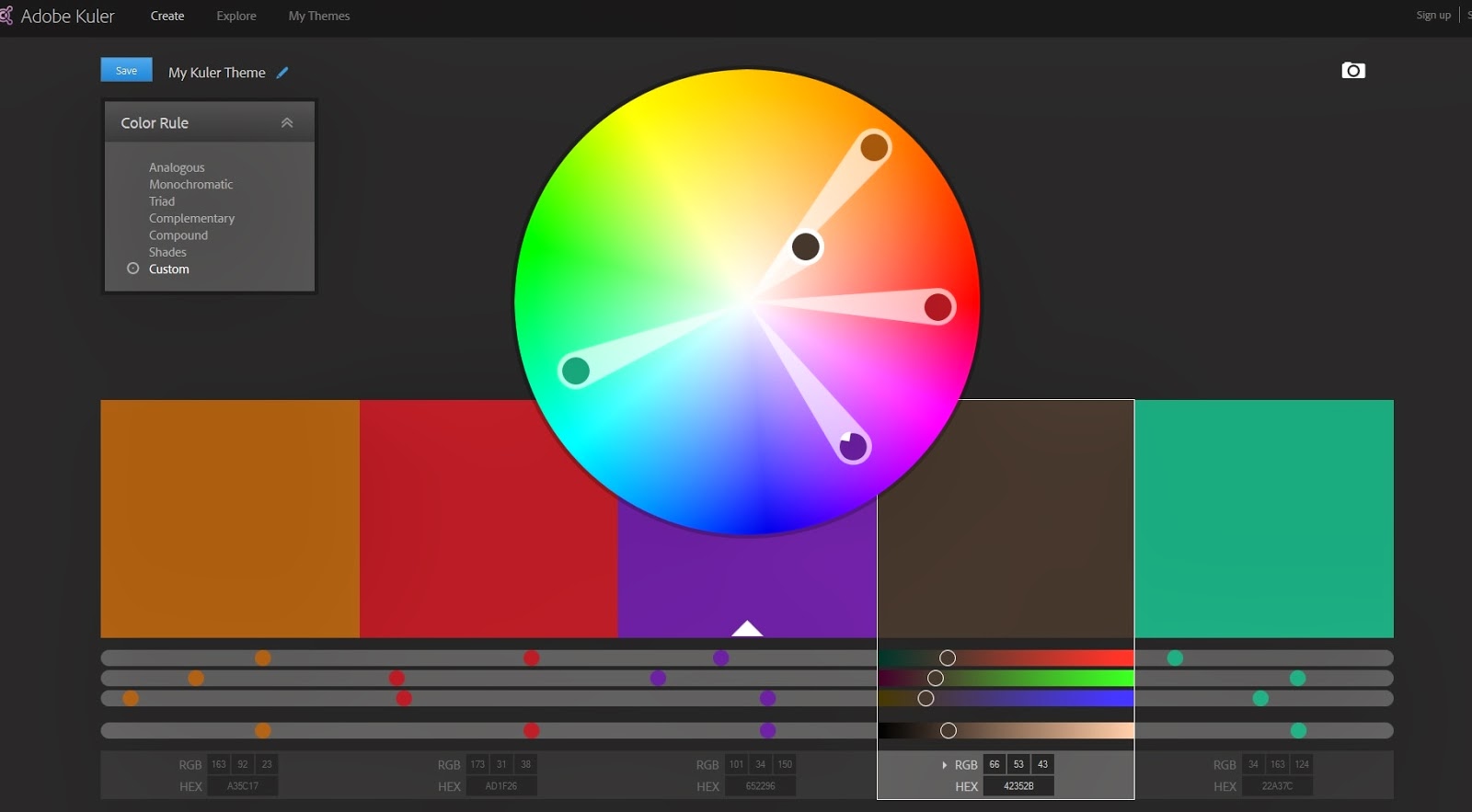Select the teal green color swatch
The width and height of the screenshot is (1472, 812).
click(1264, 519)
